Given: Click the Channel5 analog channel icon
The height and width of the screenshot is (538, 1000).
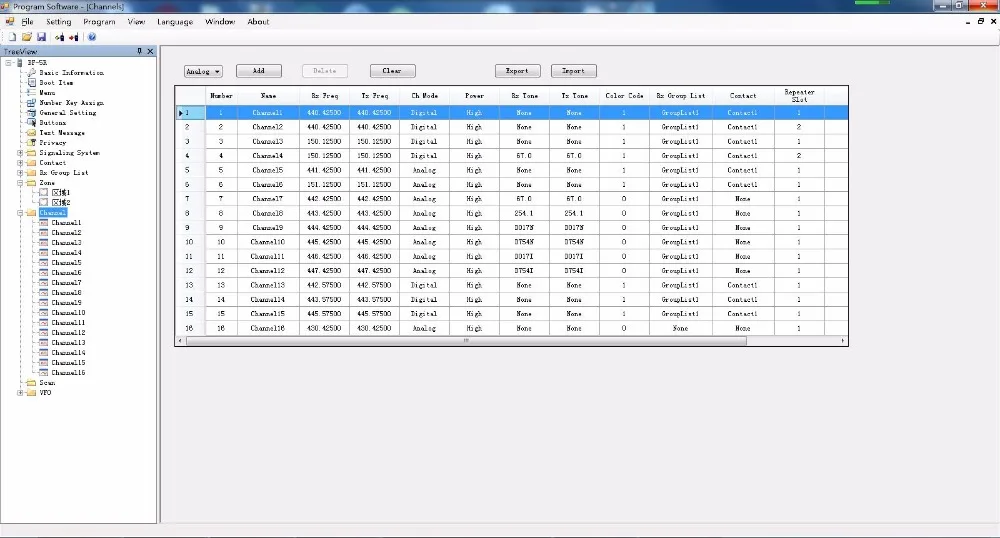Looking at the screenshot, I should coord(43,263).
